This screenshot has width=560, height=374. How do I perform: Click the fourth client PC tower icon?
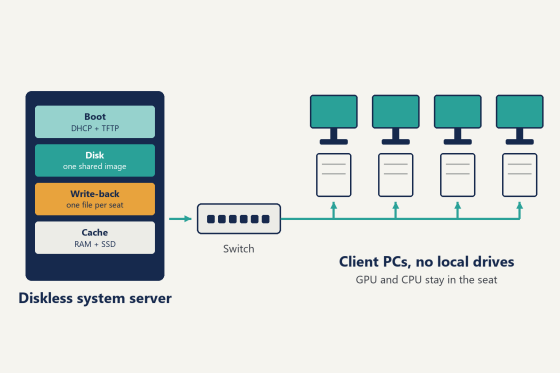pos(520,175)
